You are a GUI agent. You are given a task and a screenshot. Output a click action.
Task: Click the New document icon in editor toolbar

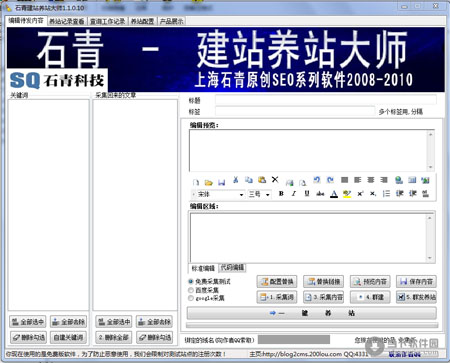coord(196,182)
